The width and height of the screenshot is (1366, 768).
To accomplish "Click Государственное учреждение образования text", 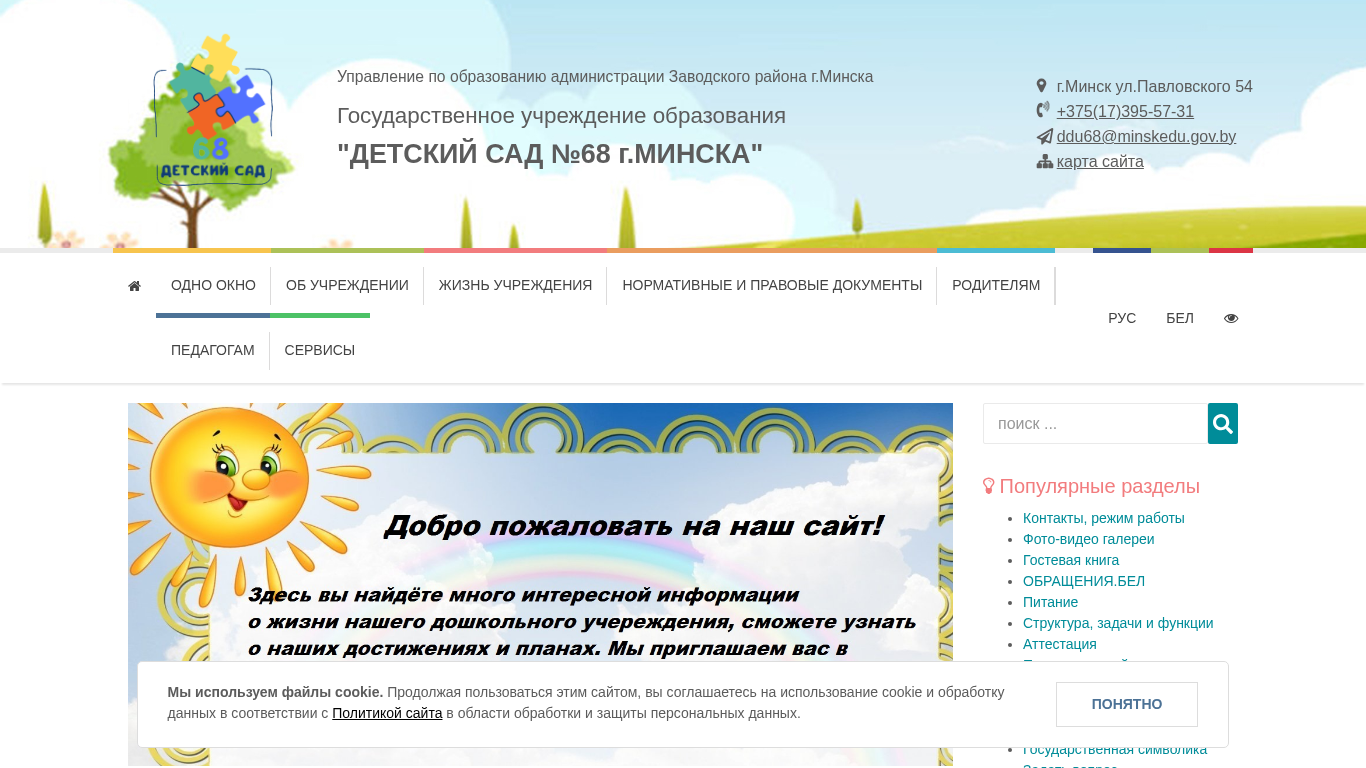I will (561, 116).
